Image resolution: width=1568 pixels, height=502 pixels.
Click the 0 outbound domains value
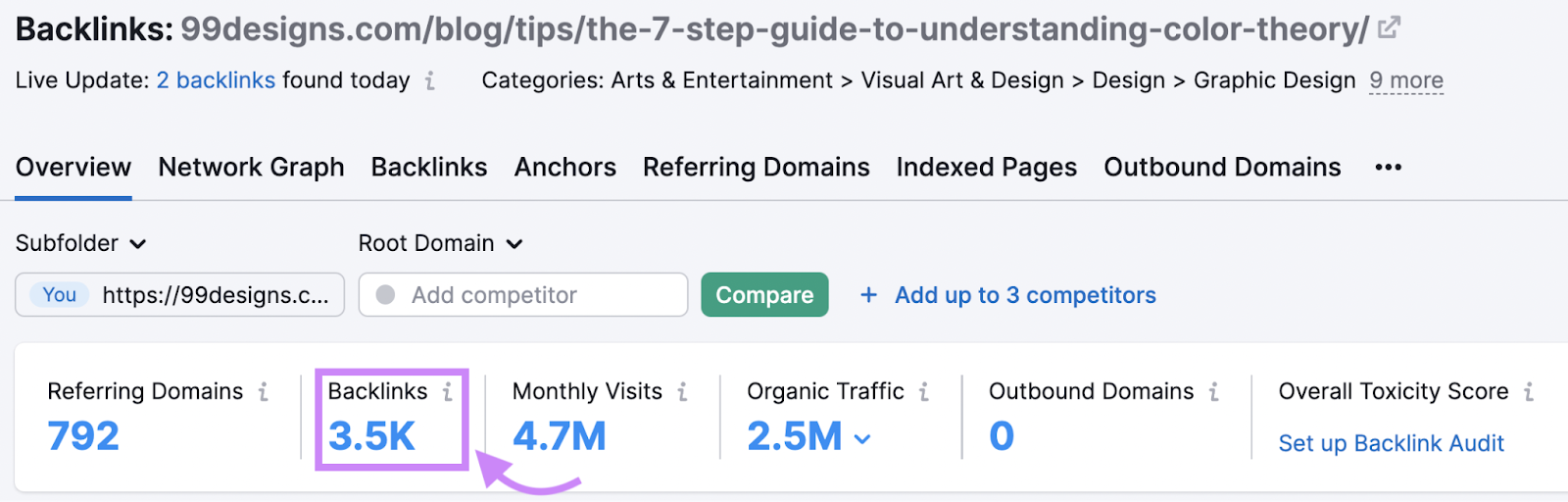pyautogui.click(x=1002, y=436)
